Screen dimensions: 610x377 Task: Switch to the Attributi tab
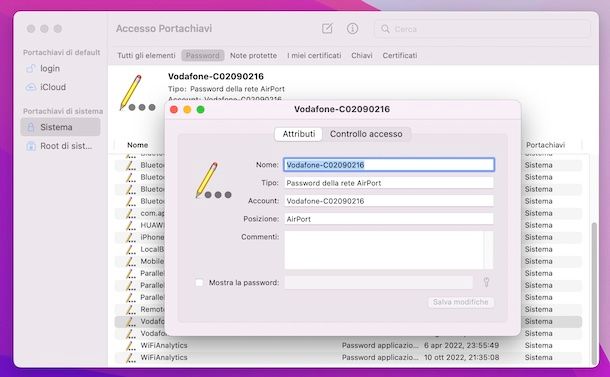[298, 134]
